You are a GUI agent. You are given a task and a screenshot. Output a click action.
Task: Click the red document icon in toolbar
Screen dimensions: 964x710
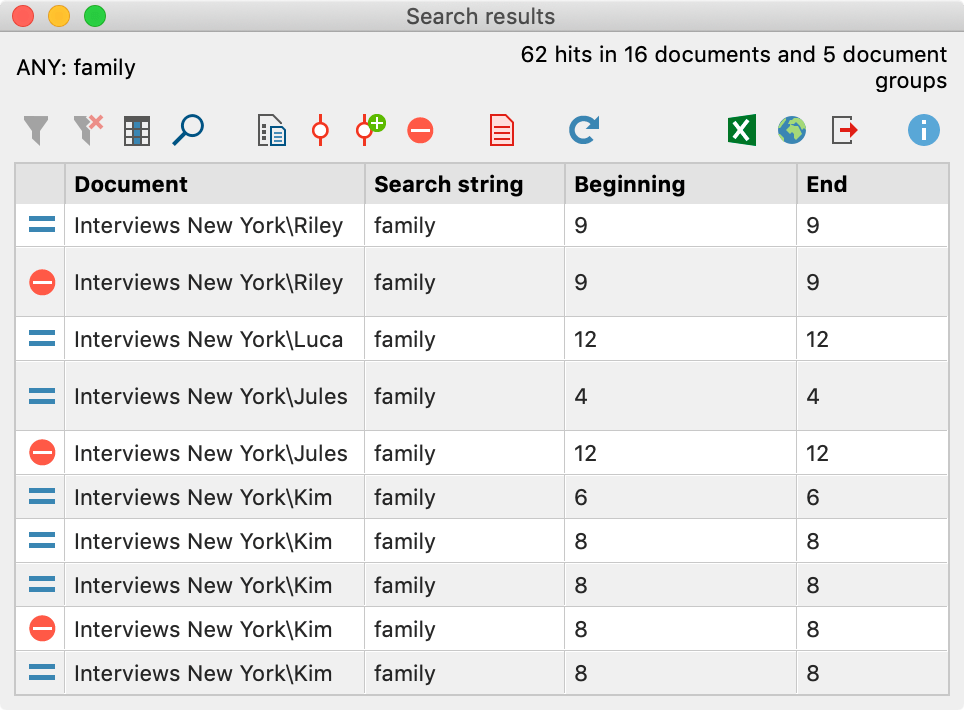501,130
